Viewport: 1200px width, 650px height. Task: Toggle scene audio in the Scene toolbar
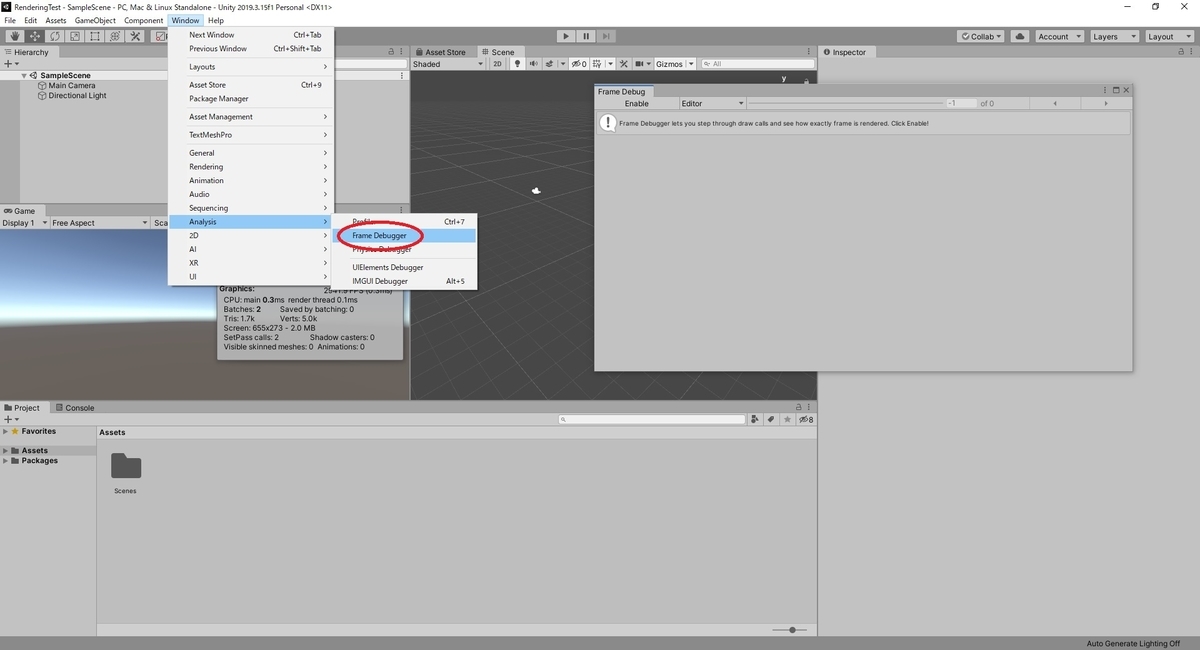point(533,63)
